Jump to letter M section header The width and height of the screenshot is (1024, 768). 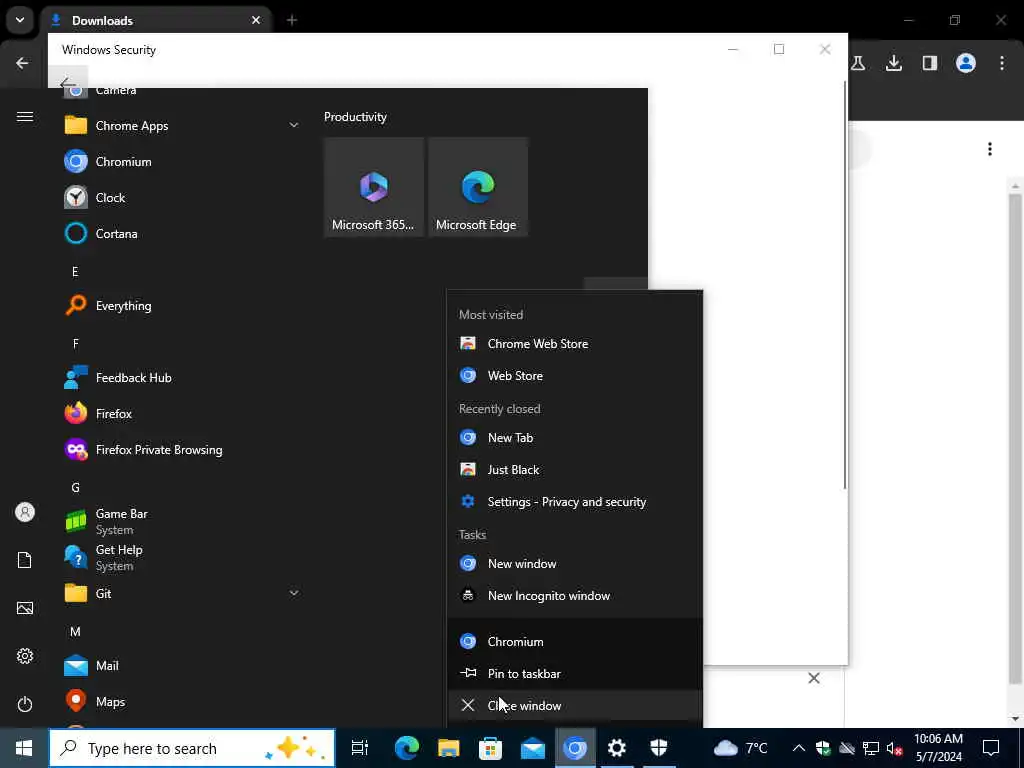tap(75, 632)
